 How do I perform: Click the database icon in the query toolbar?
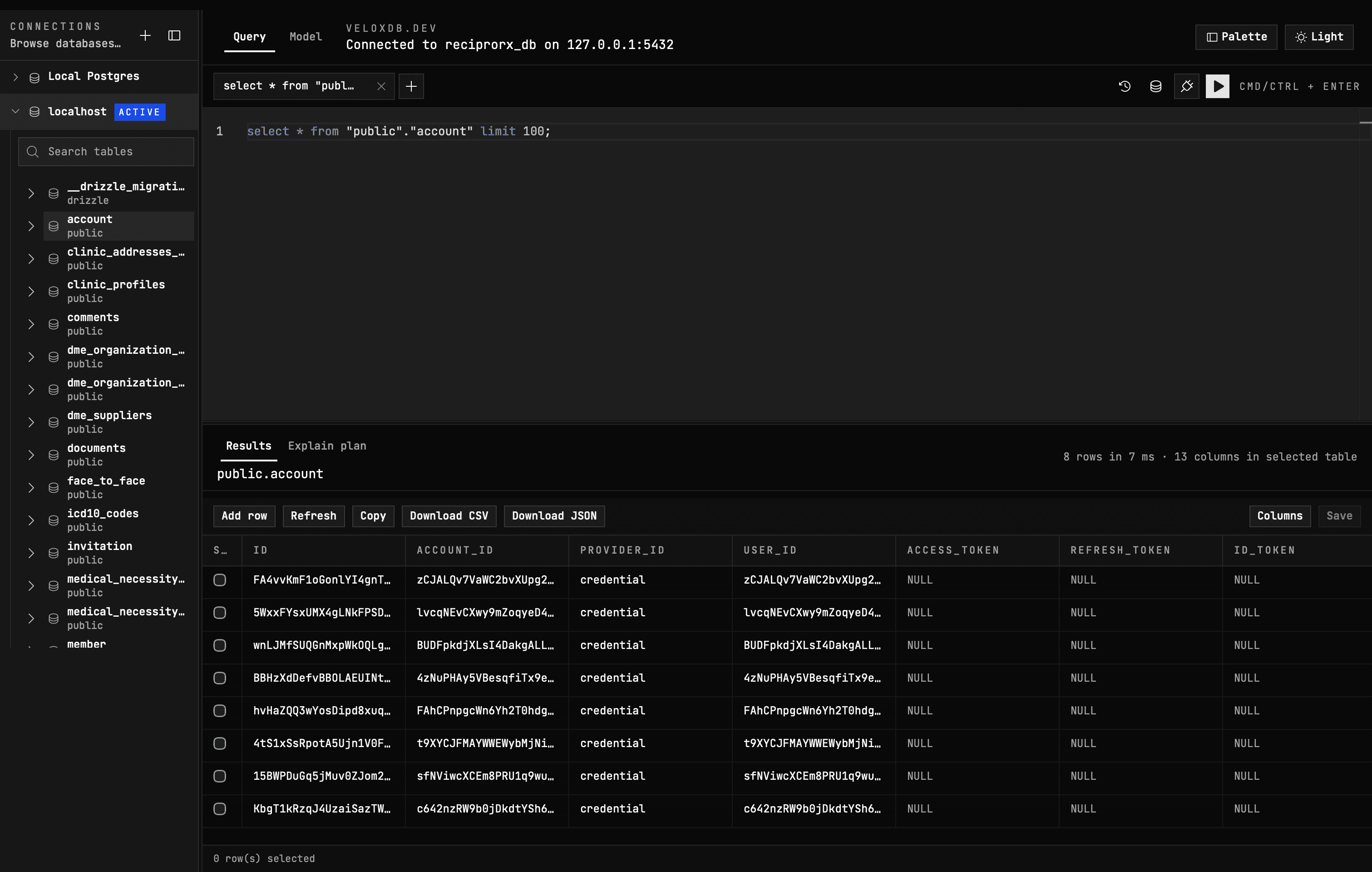1155,86
